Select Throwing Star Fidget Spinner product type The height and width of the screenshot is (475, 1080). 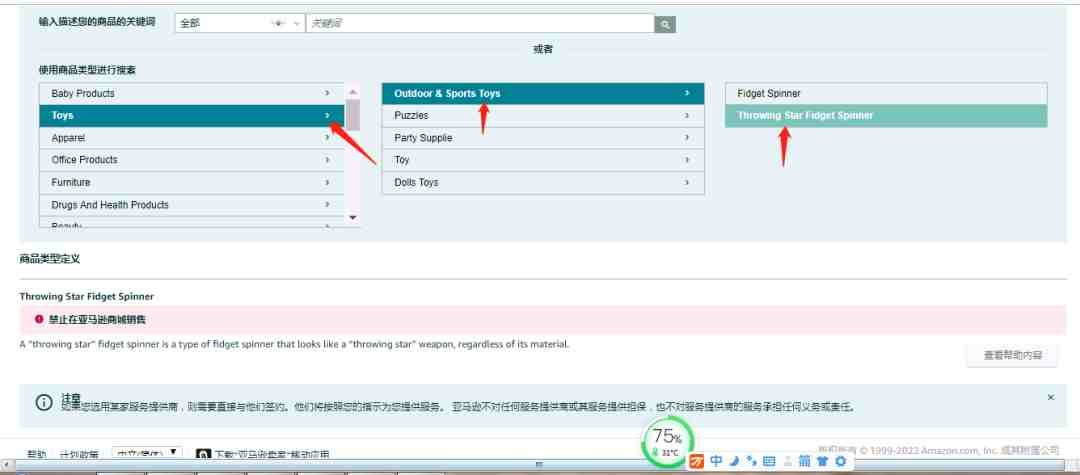(886, 116)
